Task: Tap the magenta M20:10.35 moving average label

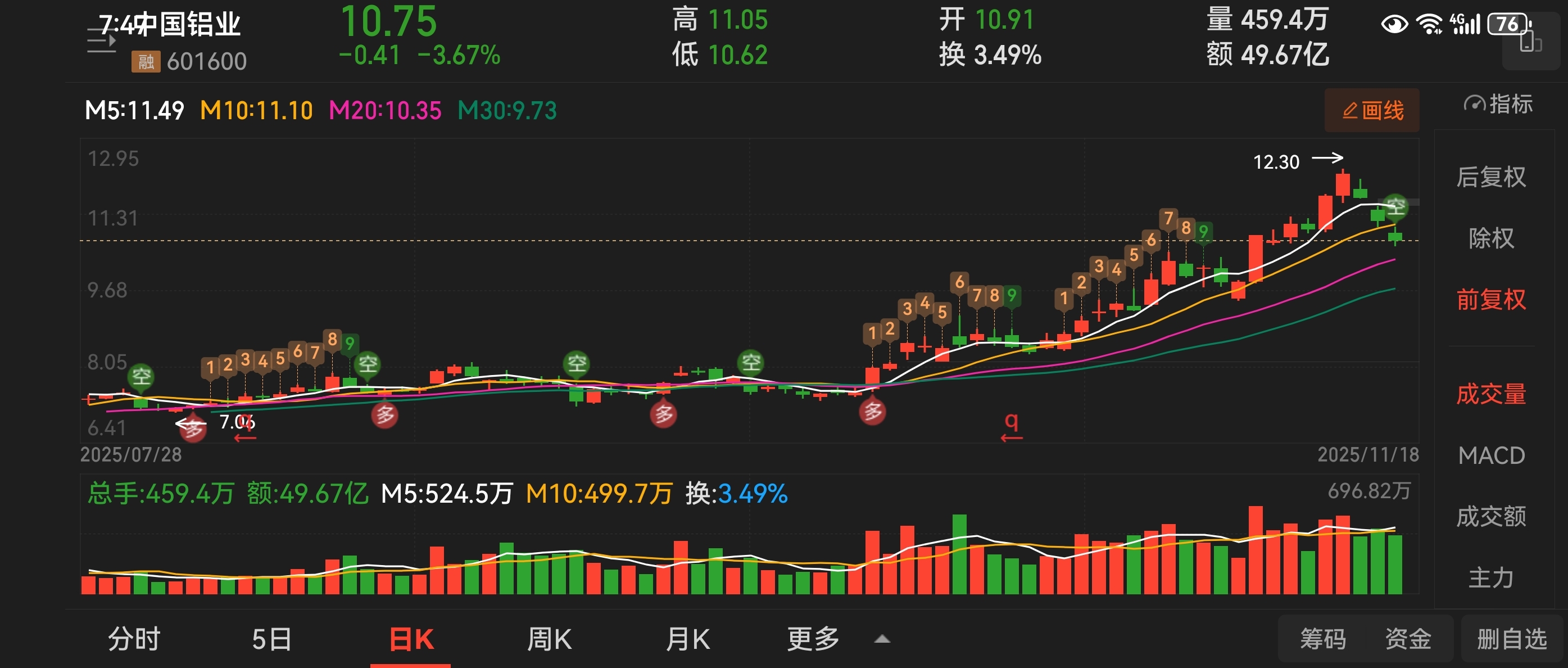Action: point(385,111)
